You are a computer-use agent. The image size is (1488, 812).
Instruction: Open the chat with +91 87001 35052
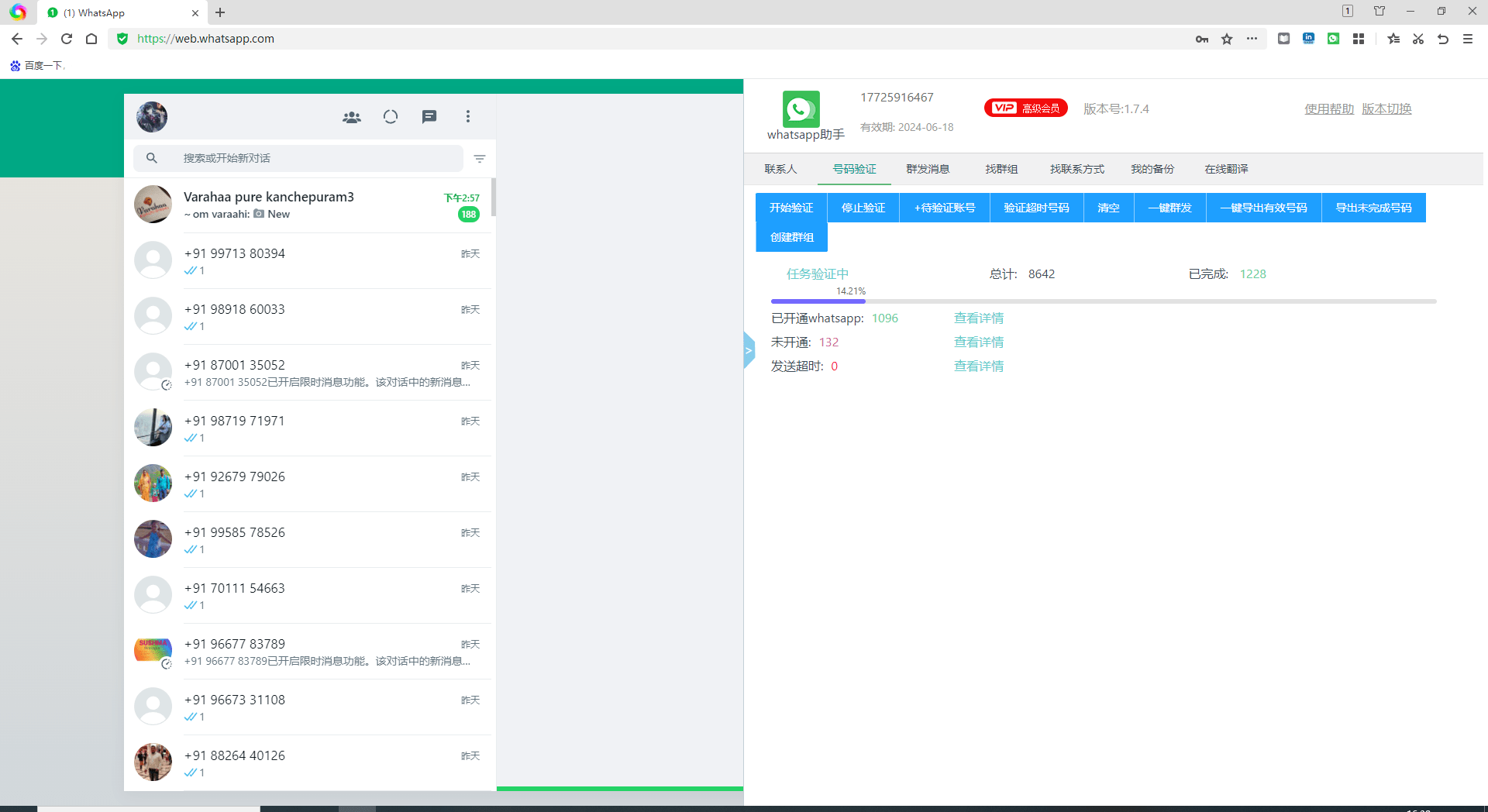310,373
